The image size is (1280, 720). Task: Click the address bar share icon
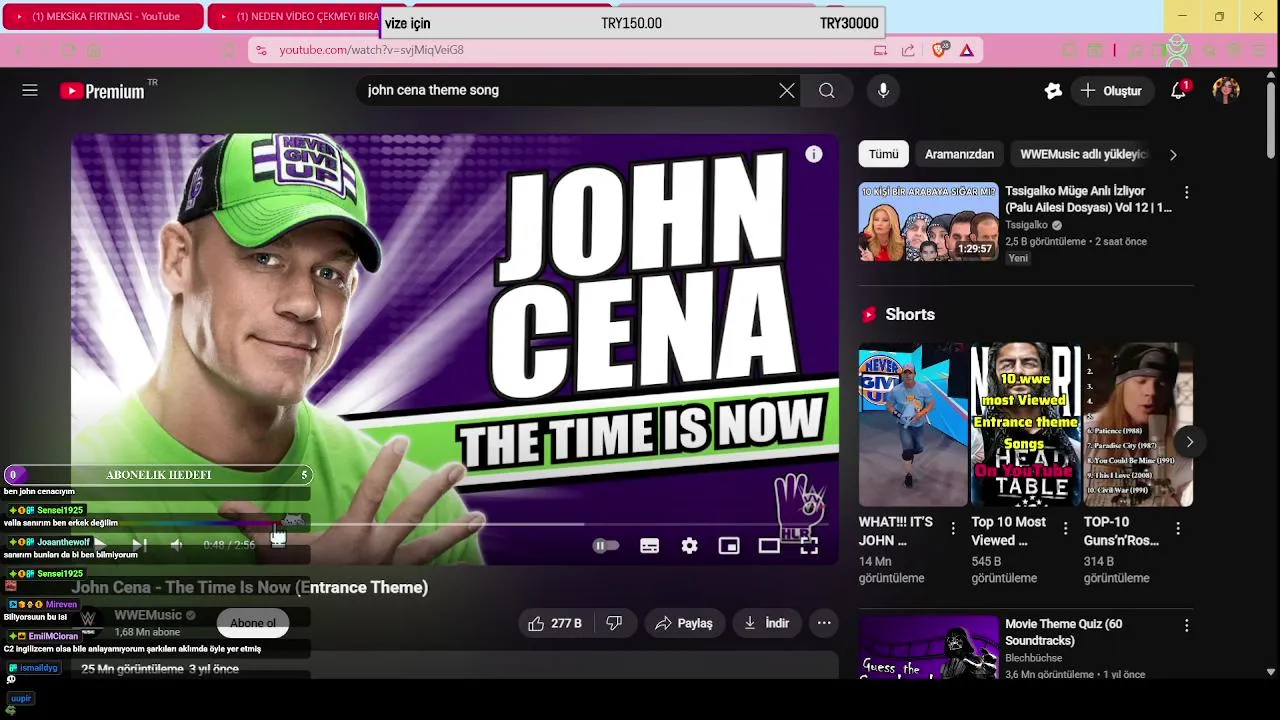pos(908,50)
